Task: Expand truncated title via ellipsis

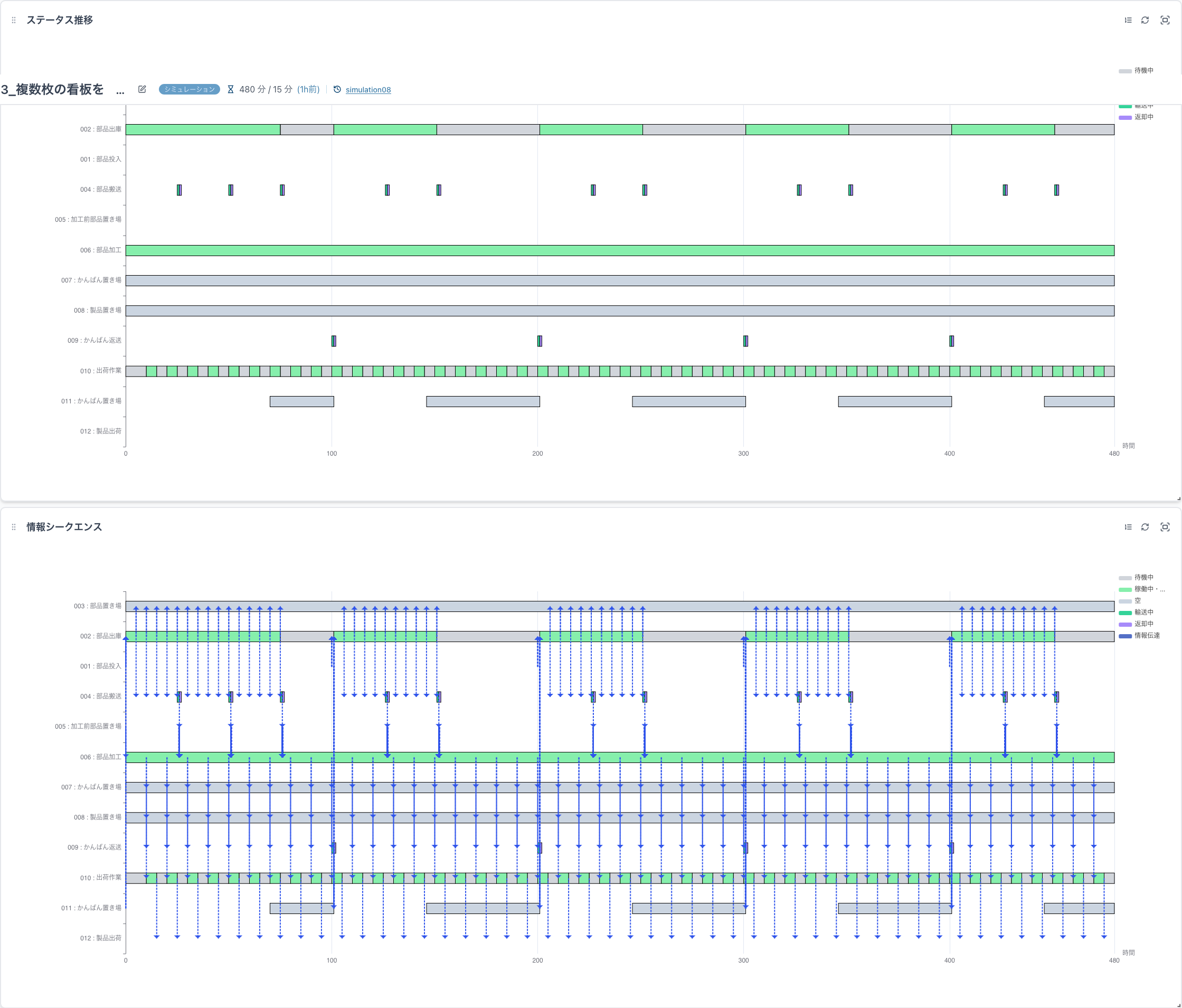Action: (x=120, y=91)
